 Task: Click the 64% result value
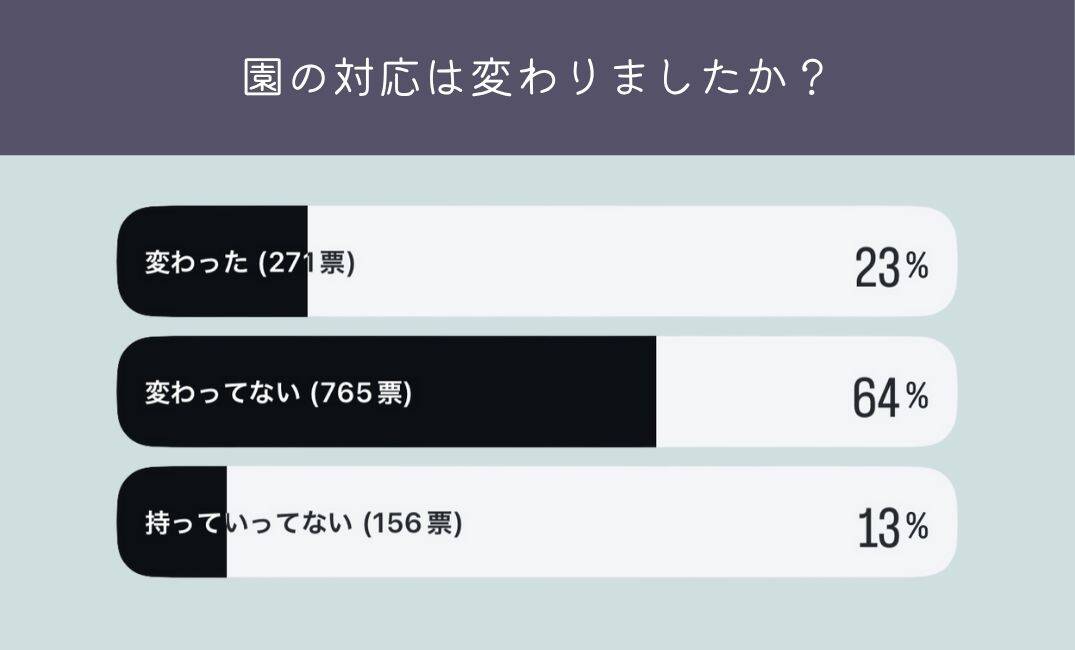tap(890, 396)
